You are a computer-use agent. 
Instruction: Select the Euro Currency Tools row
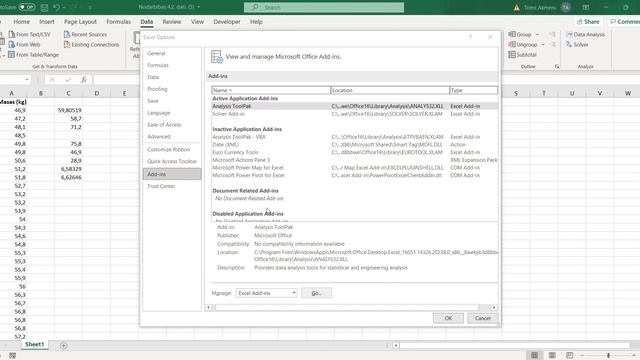[x=354, y=152]
